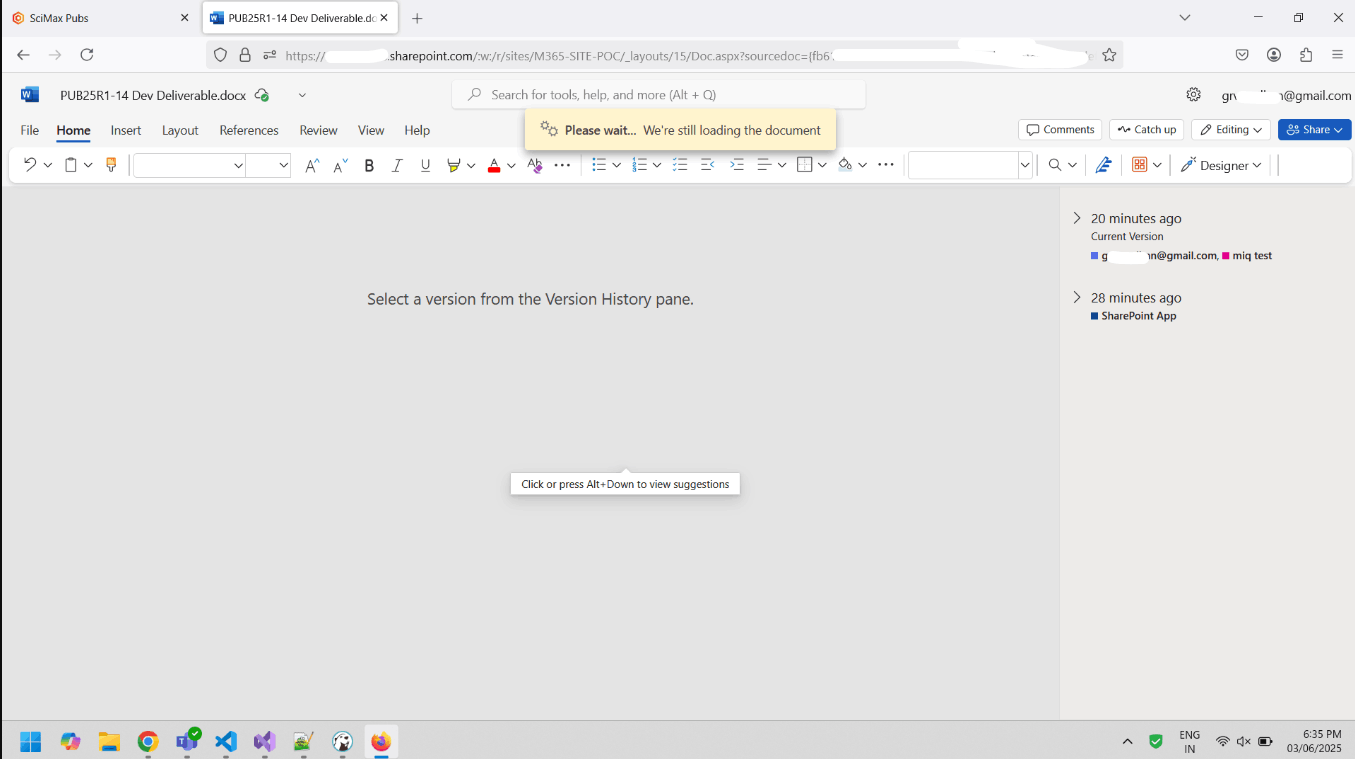
Task: Switch to the Review ribbon tab
Action: pos(318,130)
